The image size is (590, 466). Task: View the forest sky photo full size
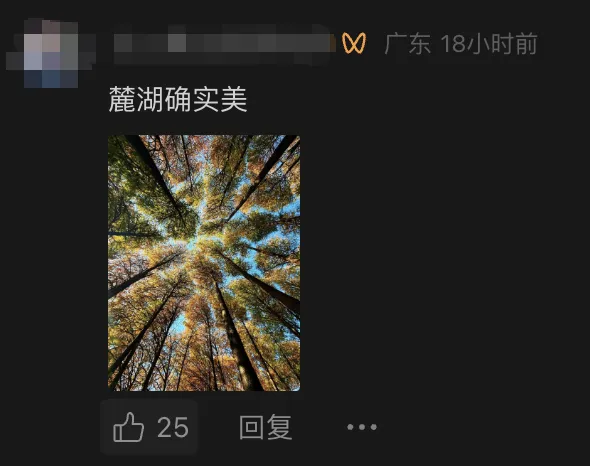pyautogui.click(x=204, y=263)
